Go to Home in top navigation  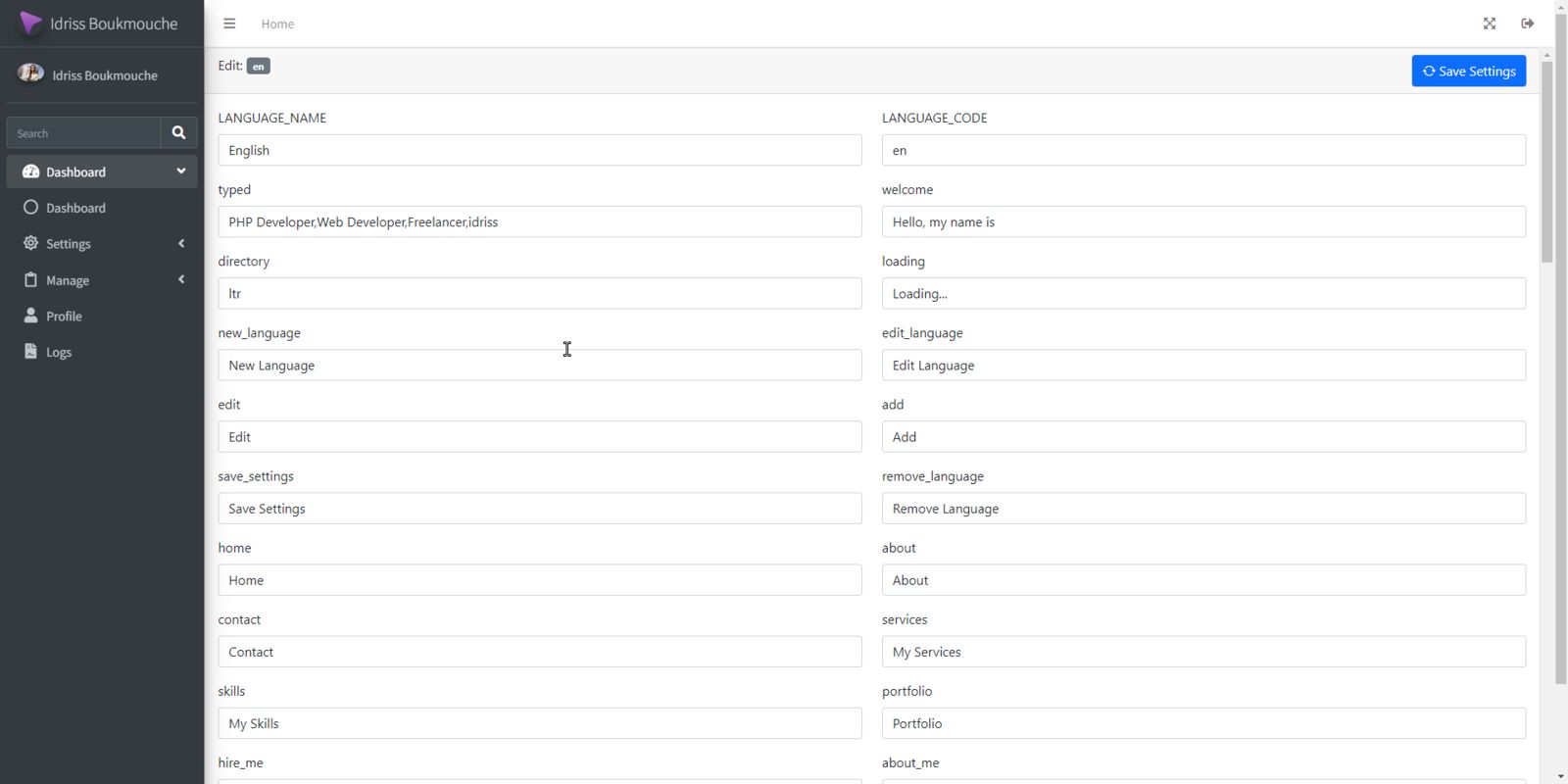pyautogui.click(x=277, y=24)
